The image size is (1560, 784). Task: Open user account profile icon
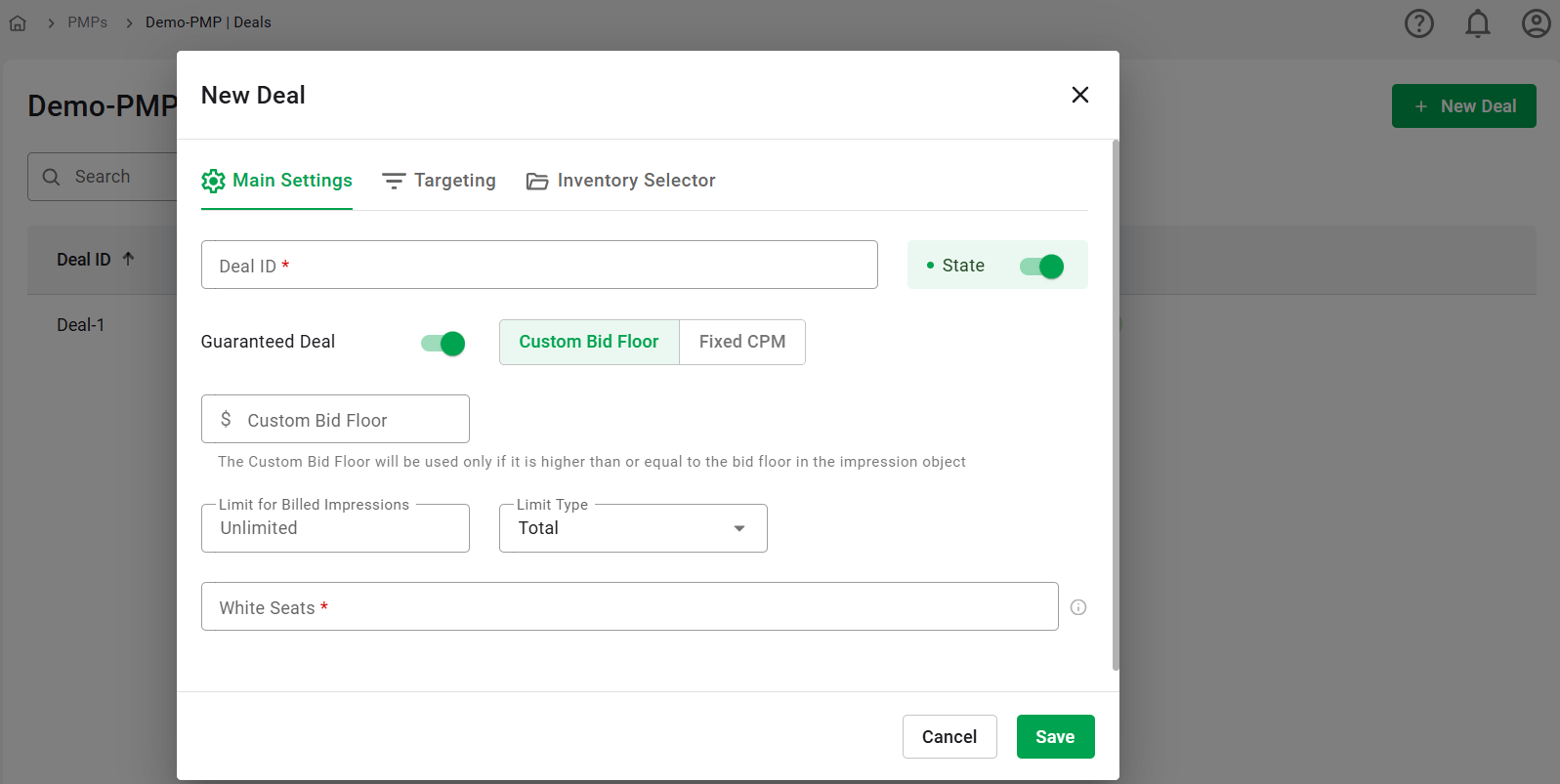click(1536, 23)
